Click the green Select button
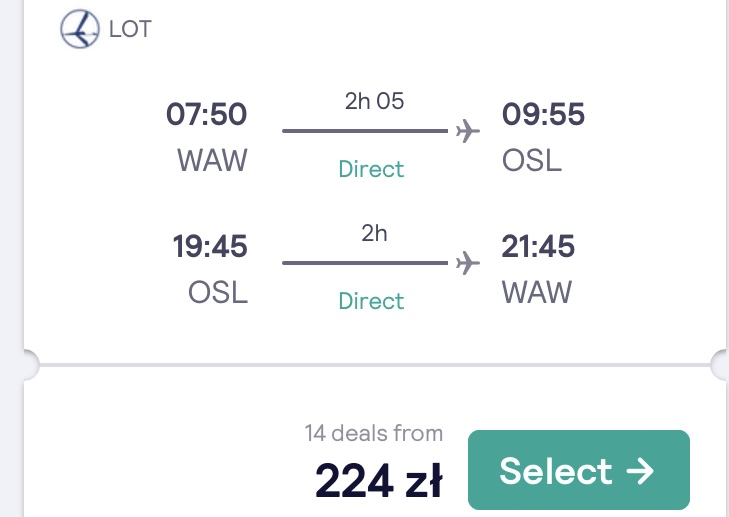Screen dimensions: 729x517 pyautogui.click(x=579, y=470)
